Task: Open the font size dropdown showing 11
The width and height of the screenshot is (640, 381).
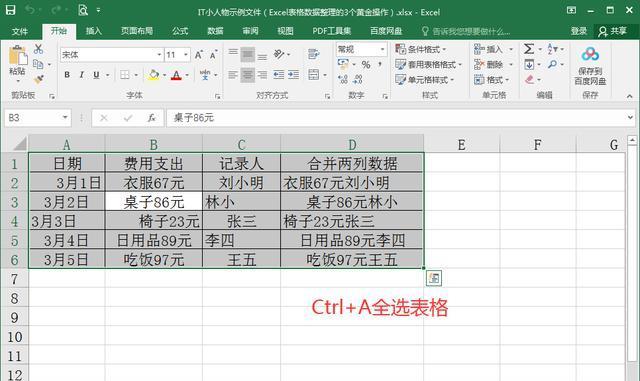Action: pos(186,55)
